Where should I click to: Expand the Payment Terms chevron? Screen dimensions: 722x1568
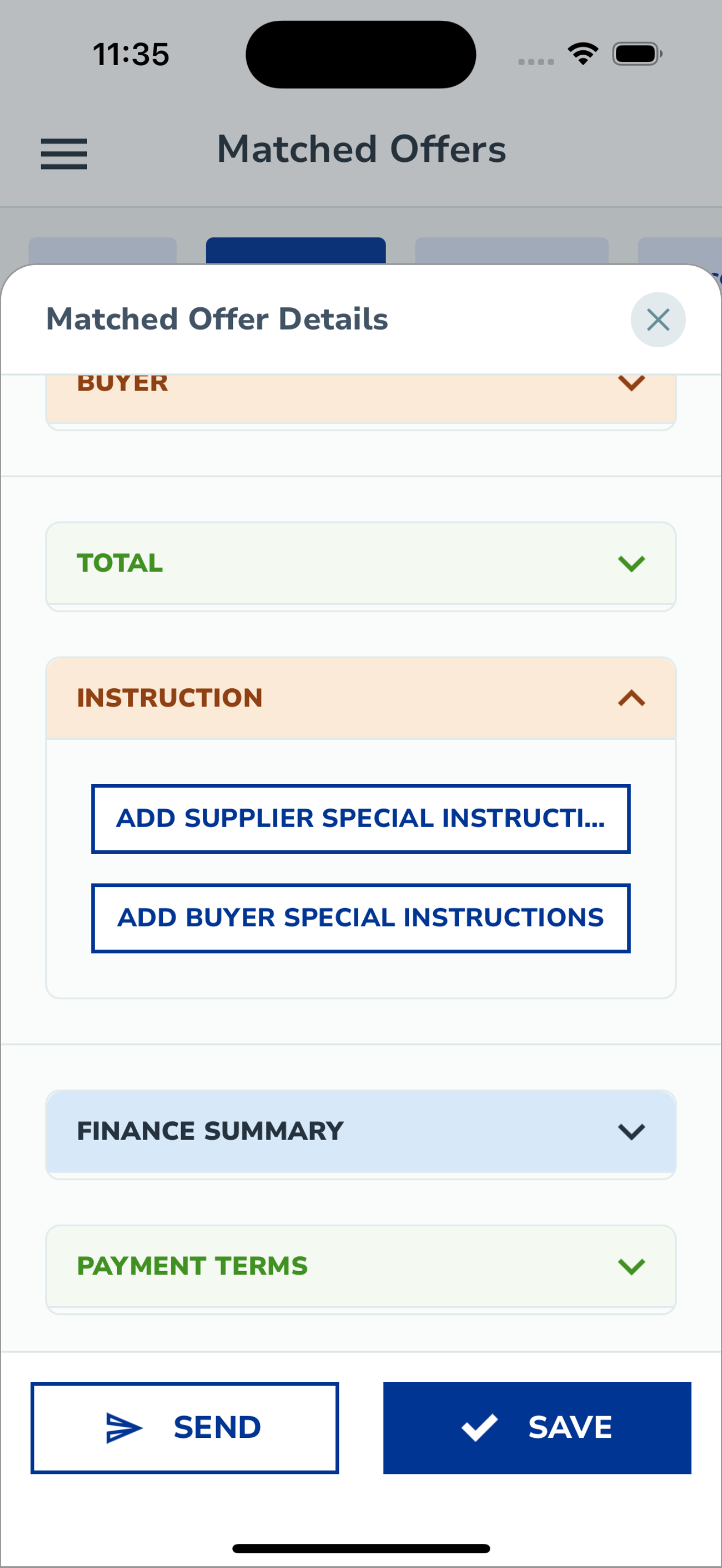click(631, 1267)
